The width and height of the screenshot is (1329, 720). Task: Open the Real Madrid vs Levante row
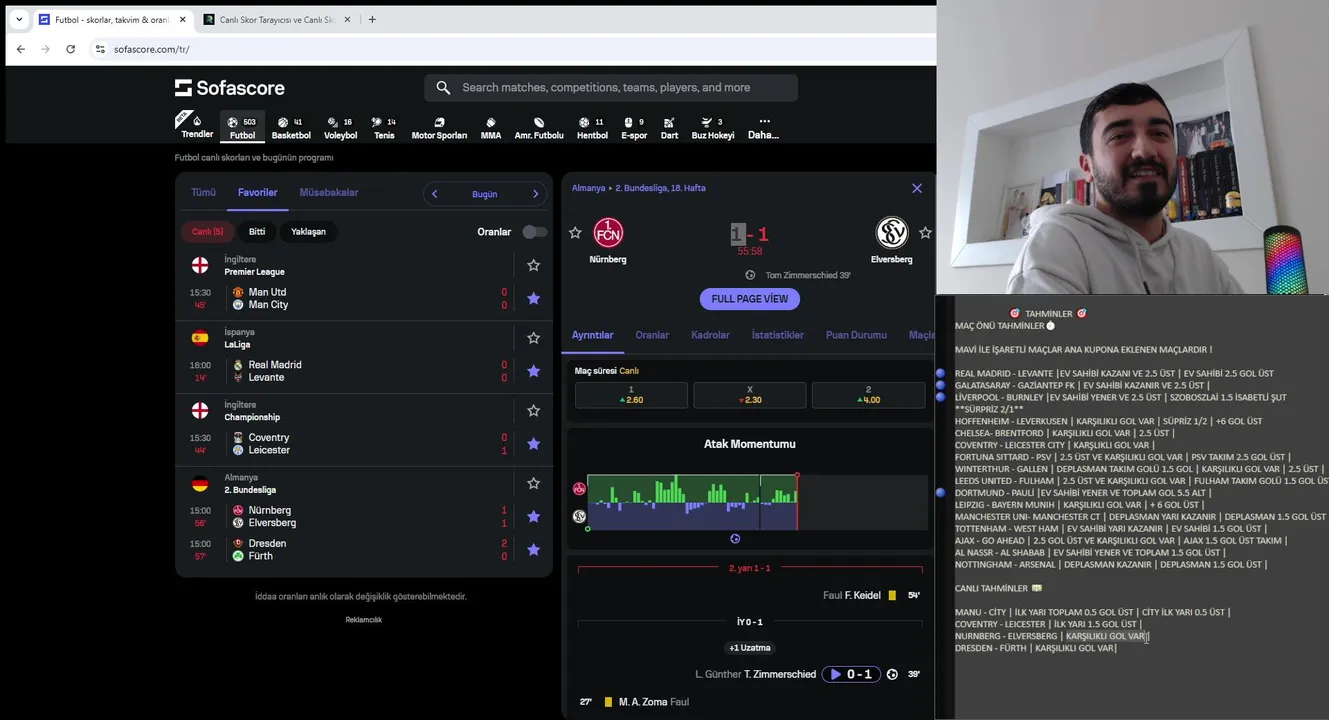(x=364, y=371)
